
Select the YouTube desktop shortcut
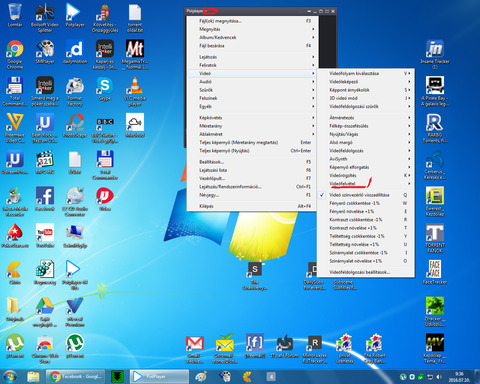pos(45,236)
